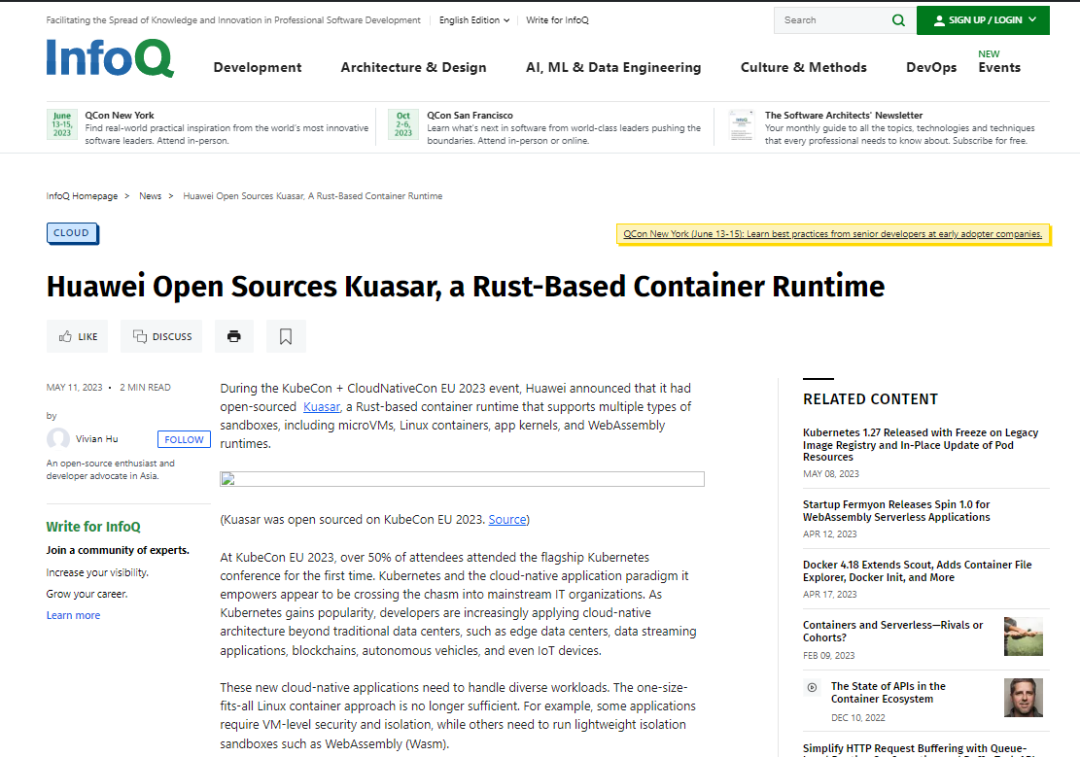
Task: Click the Huawei Open Sources Kuasar breadcrumb
Action: pyautogui.click(x=313, y=196)
